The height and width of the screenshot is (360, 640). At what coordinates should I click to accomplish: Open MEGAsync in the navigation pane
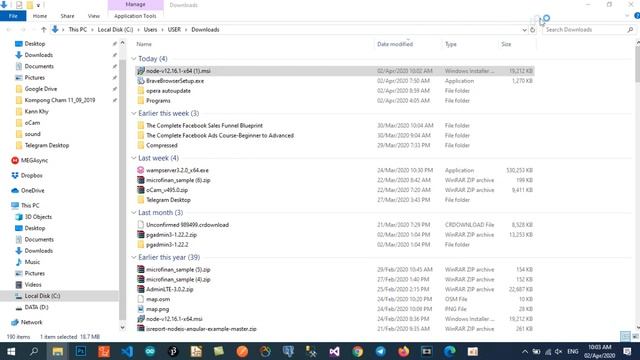tap(29, 160)
